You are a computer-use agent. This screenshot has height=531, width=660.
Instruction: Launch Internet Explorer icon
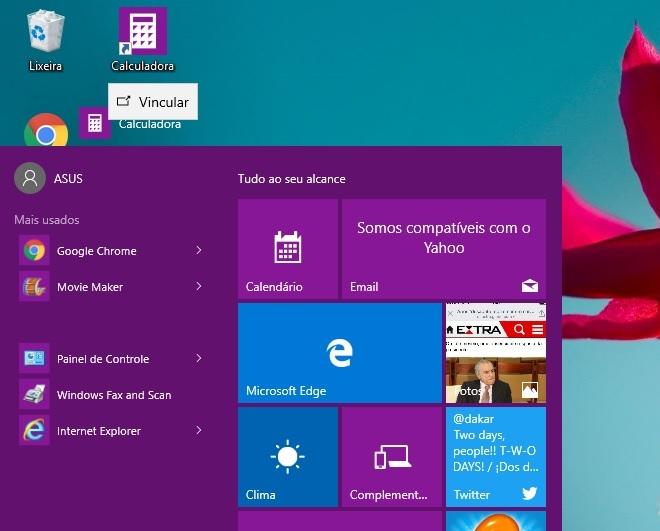[x=34, y=430]
